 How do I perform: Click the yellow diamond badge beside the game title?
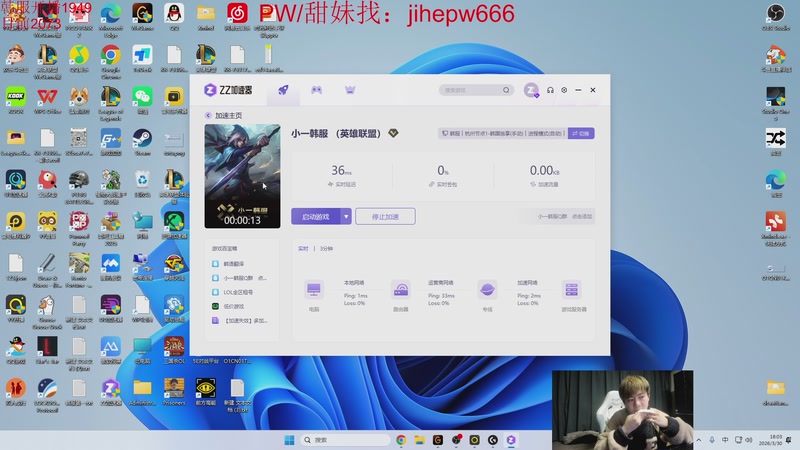coord(393,133)
